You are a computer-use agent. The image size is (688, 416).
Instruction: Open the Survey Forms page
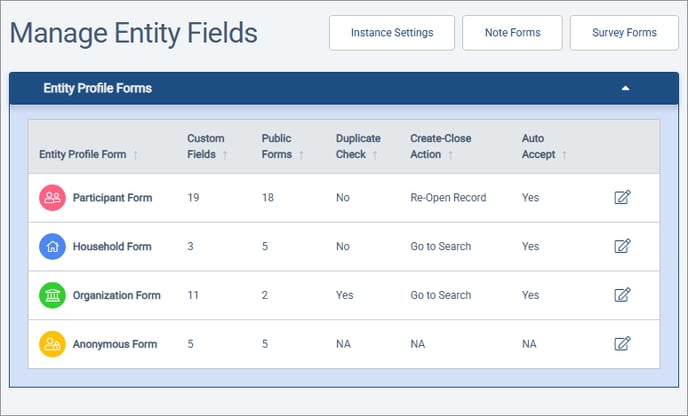click(x=624, y=33)
